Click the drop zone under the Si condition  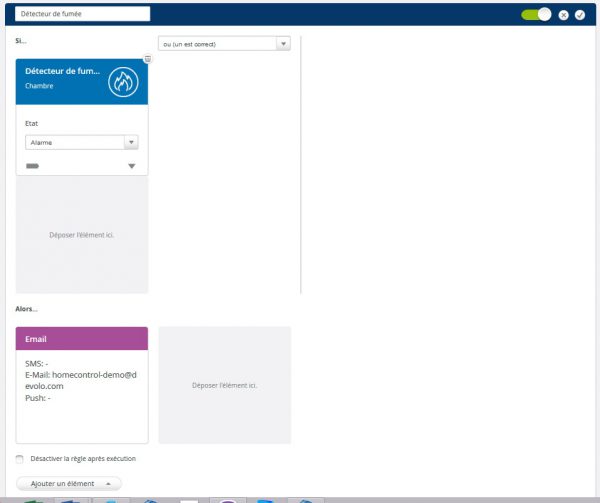(x=82, y=235)
